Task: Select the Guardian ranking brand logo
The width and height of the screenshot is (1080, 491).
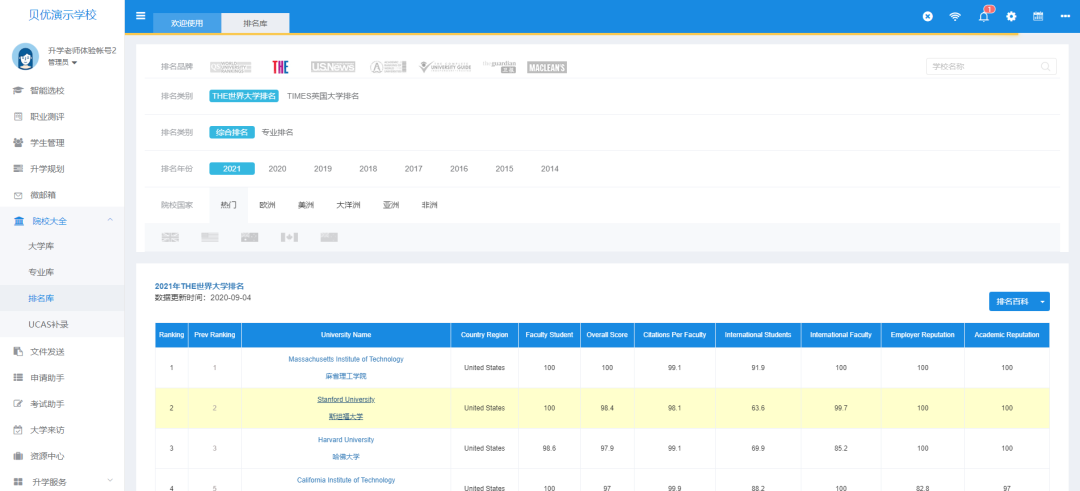Action: [x=499, y=67]
